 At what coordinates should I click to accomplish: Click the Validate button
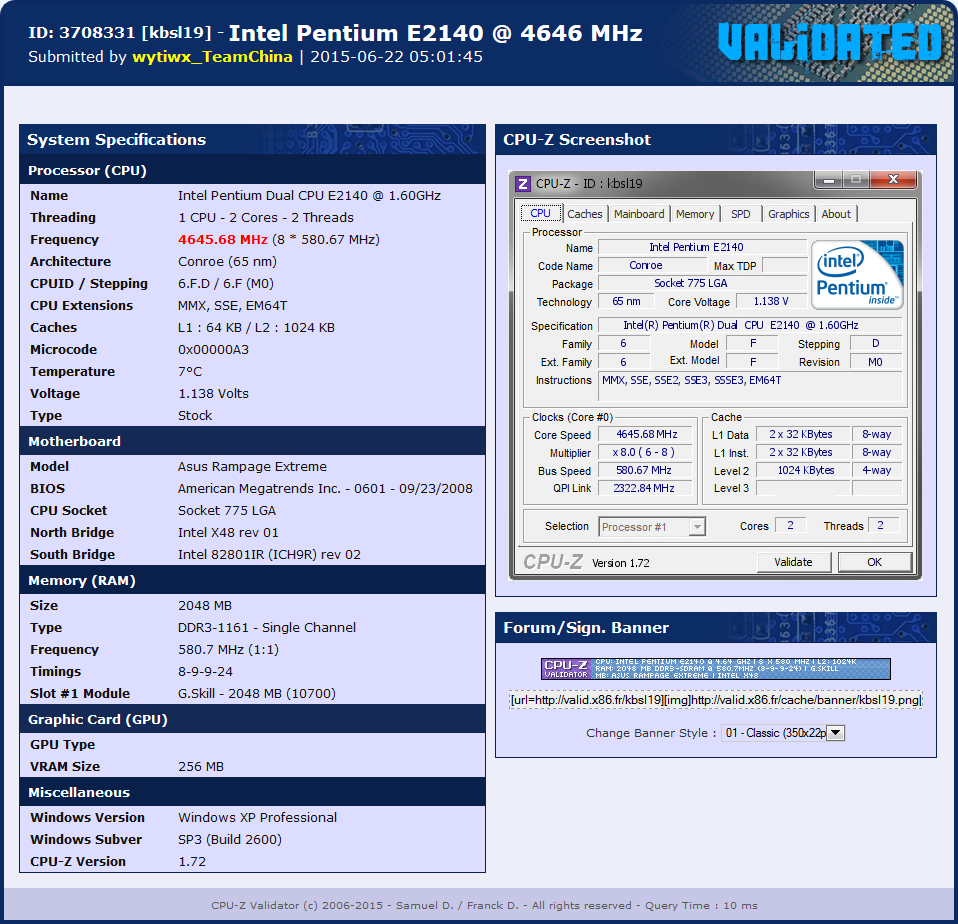[x=794, y=562]
